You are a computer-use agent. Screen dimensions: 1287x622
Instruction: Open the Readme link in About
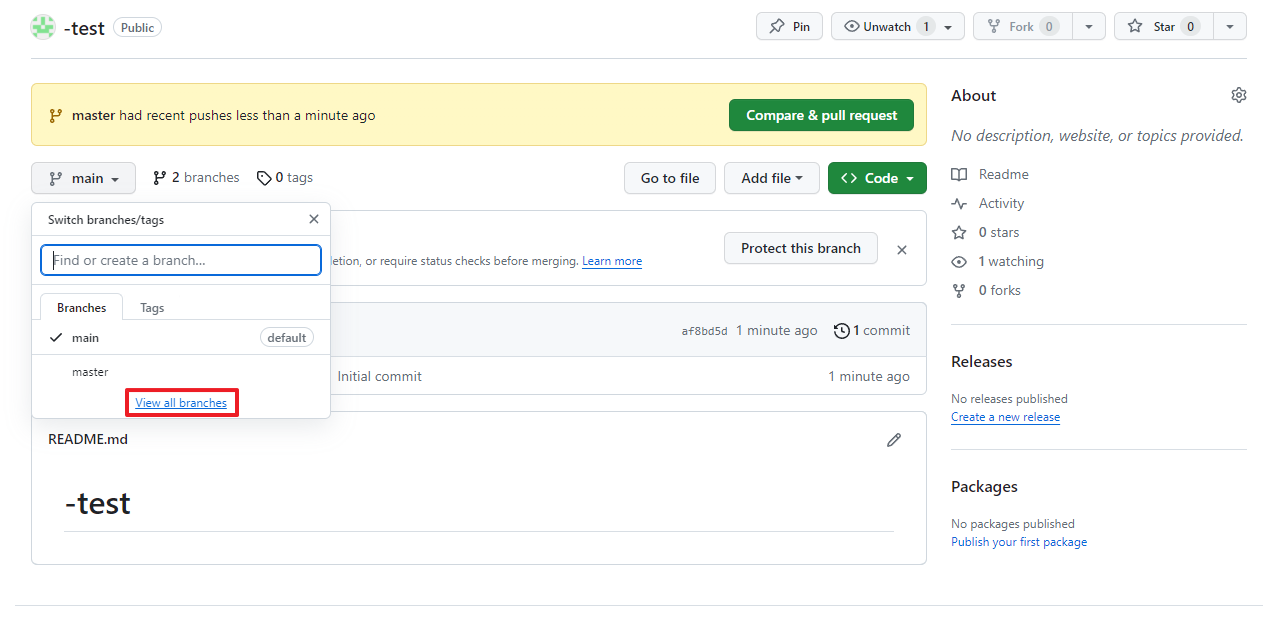(991, 174)
